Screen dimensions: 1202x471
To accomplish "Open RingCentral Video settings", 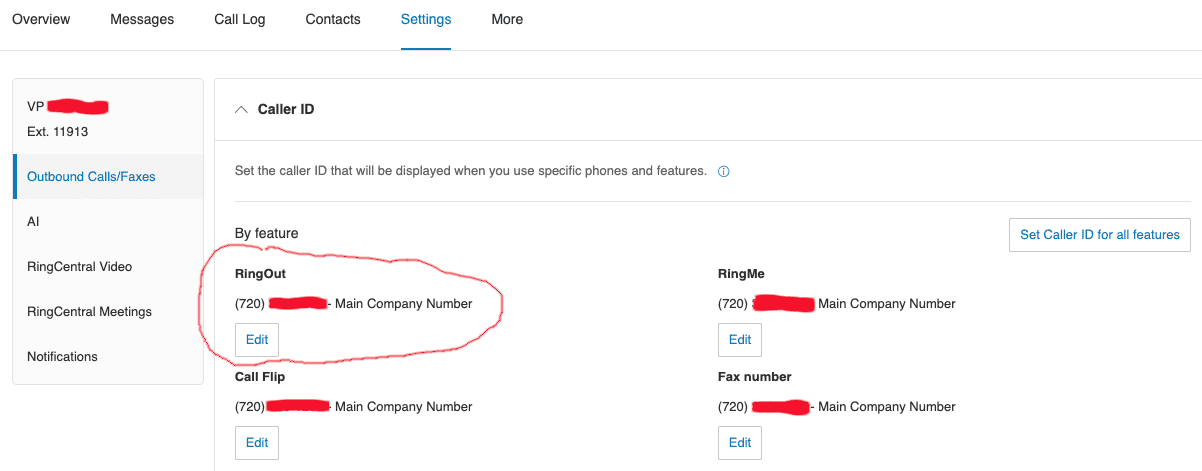I will pyautogui.click(x=79, y=267).
